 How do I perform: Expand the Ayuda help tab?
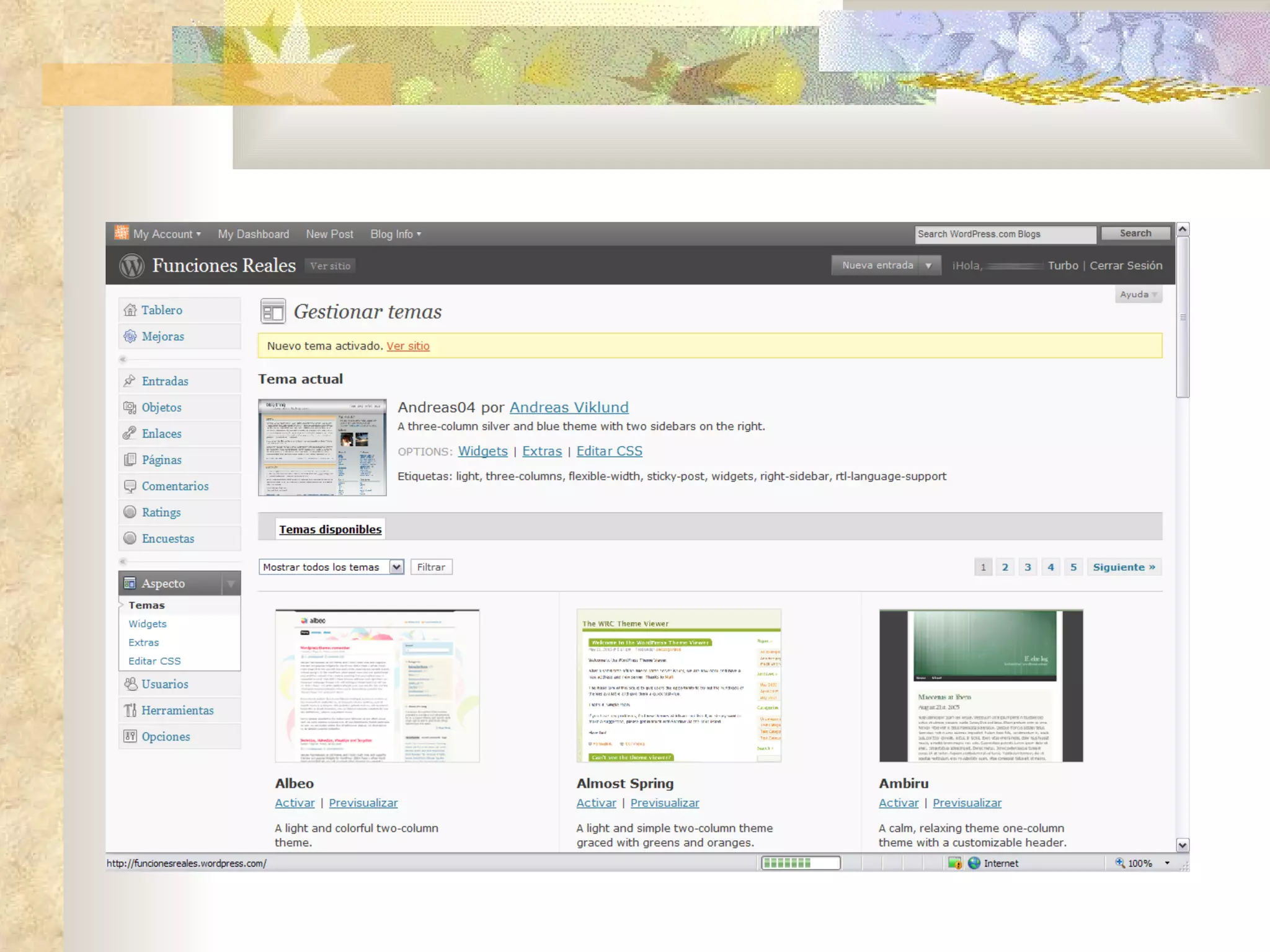pyautogui.click(x=1138, y=294)
